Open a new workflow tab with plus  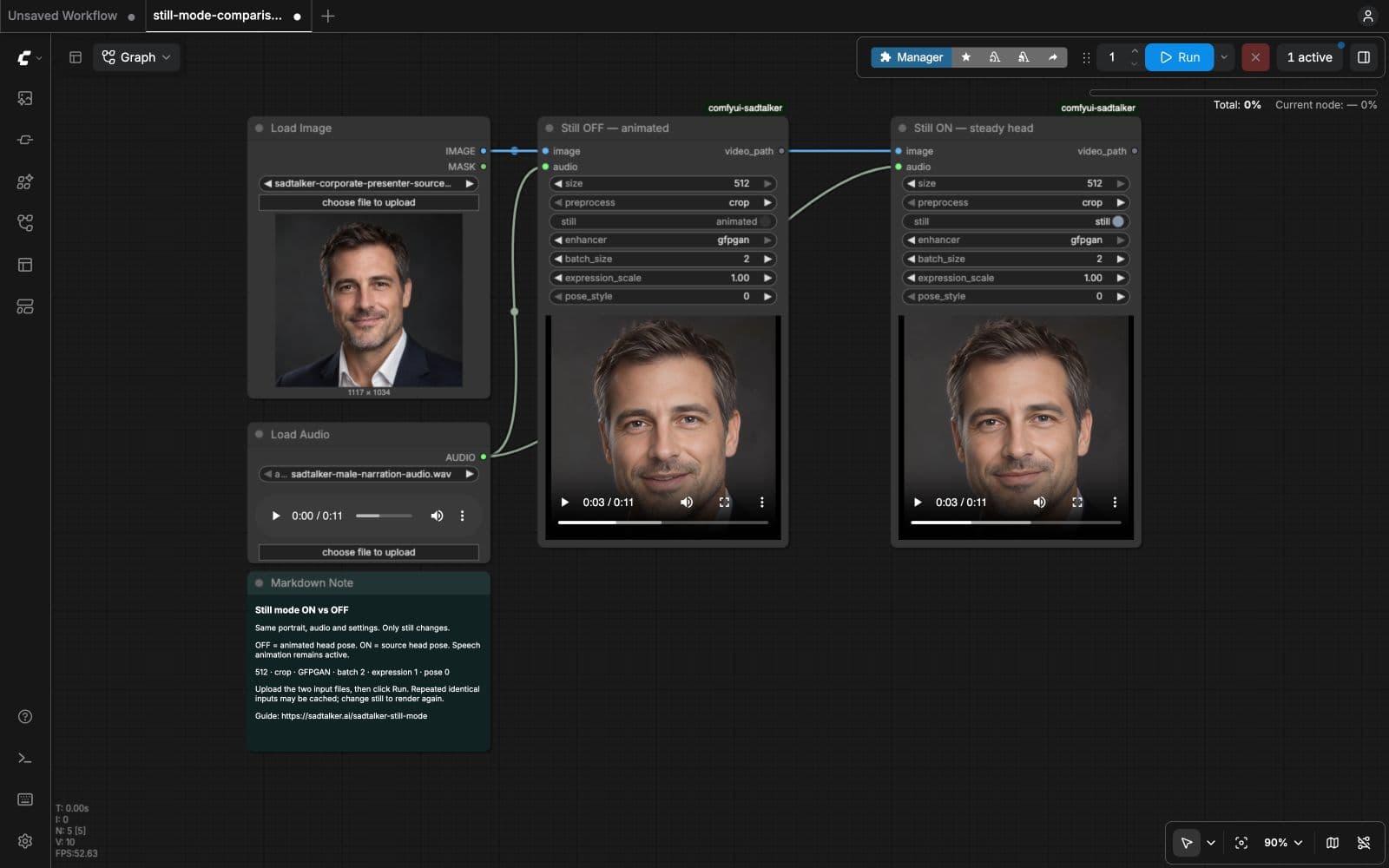(x=327, y=16)
